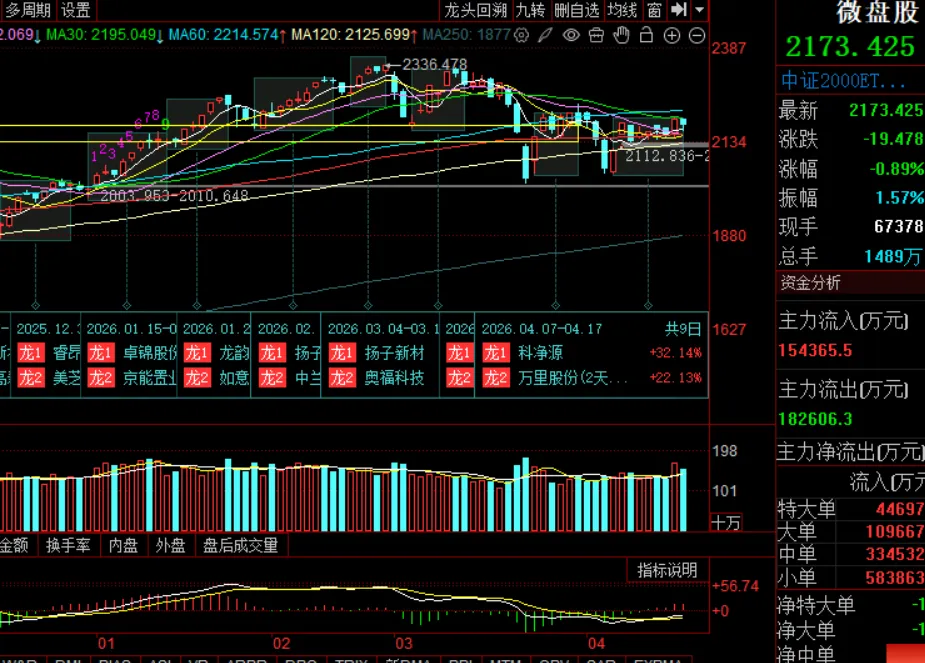This screenshot has height=663, width=925.
Task: Select the 2026.03.04-03.1 period header
Action: [x=383, y=329]
